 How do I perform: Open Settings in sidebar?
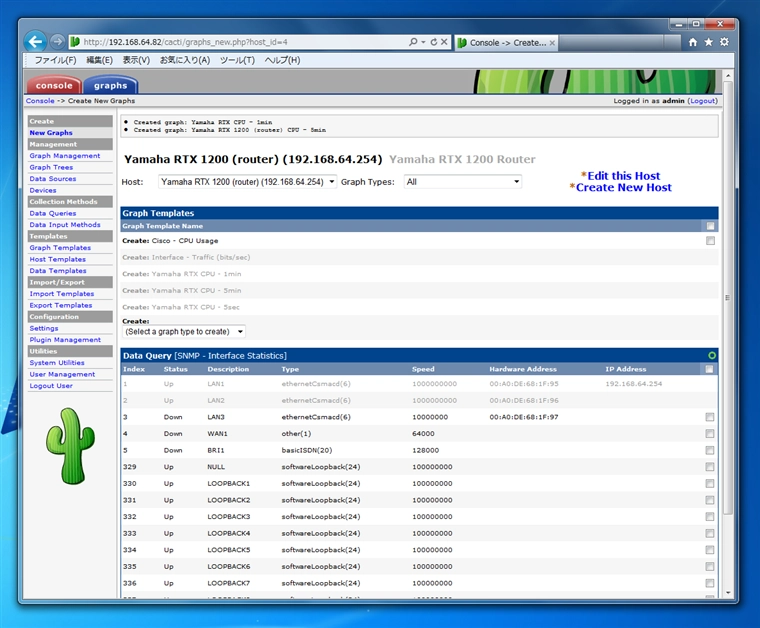tap(44, 328)
